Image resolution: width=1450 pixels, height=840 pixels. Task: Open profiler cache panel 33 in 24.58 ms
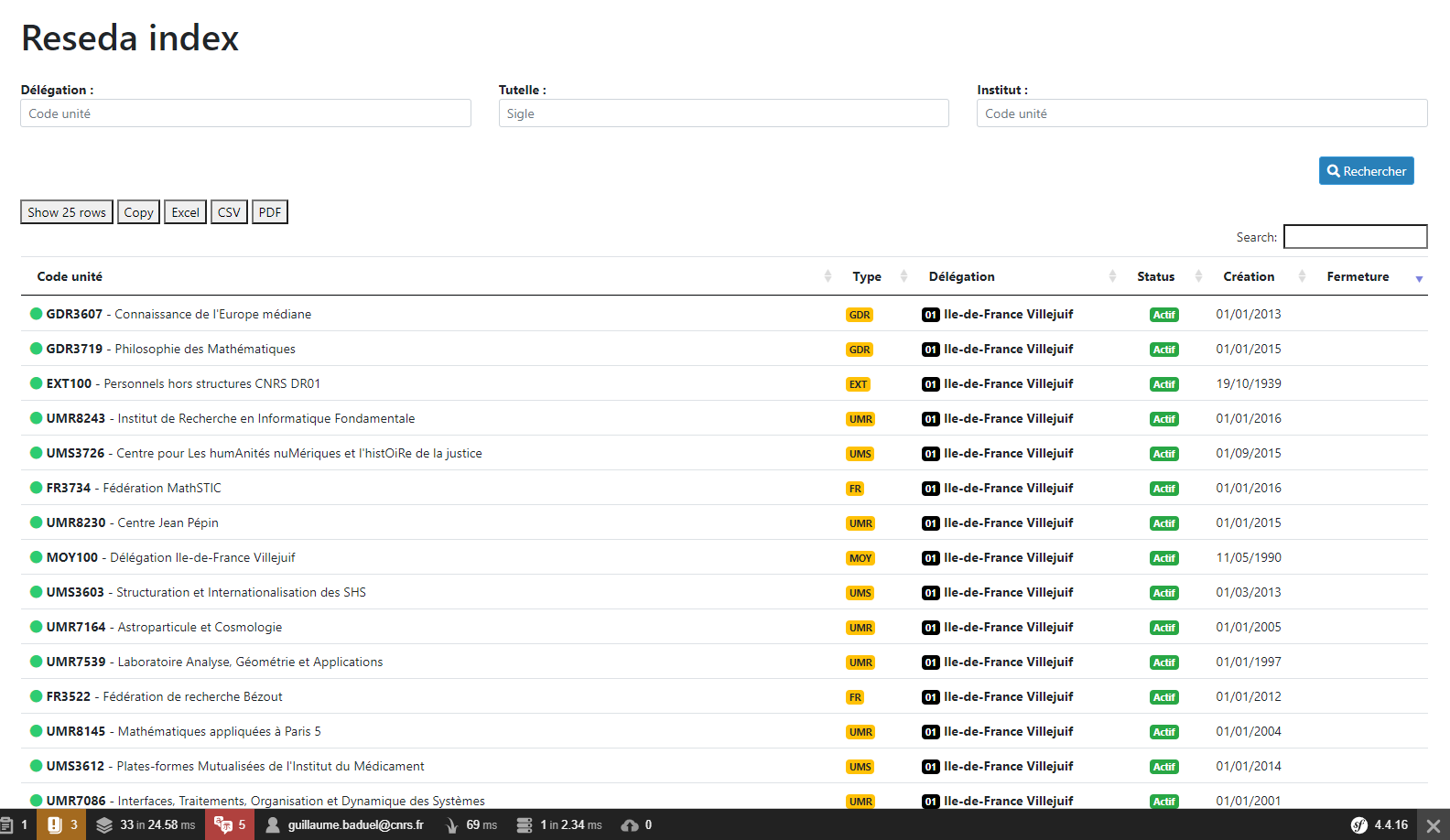146,824
